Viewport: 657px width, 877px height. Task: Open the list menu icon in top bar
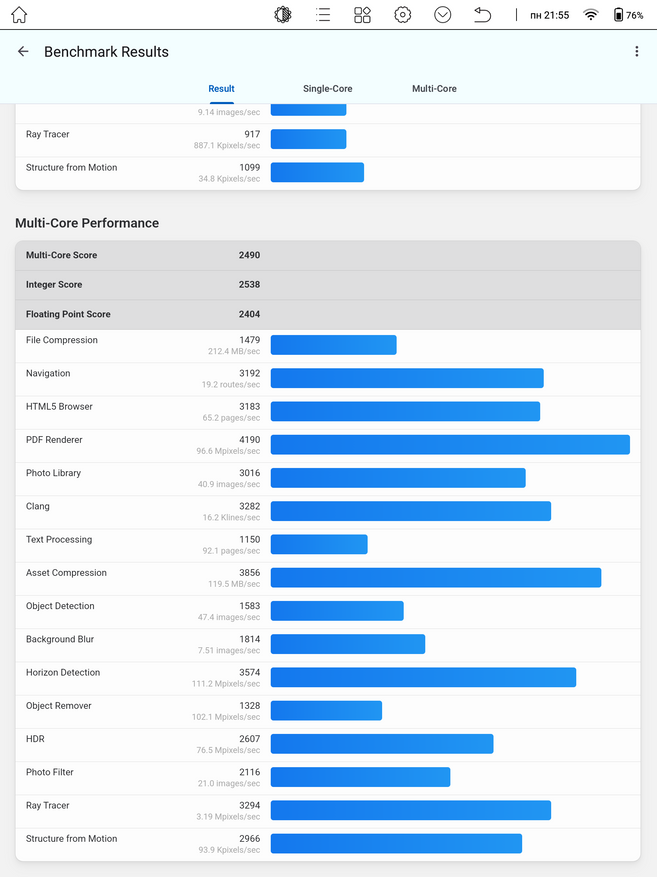click(323, 15)
